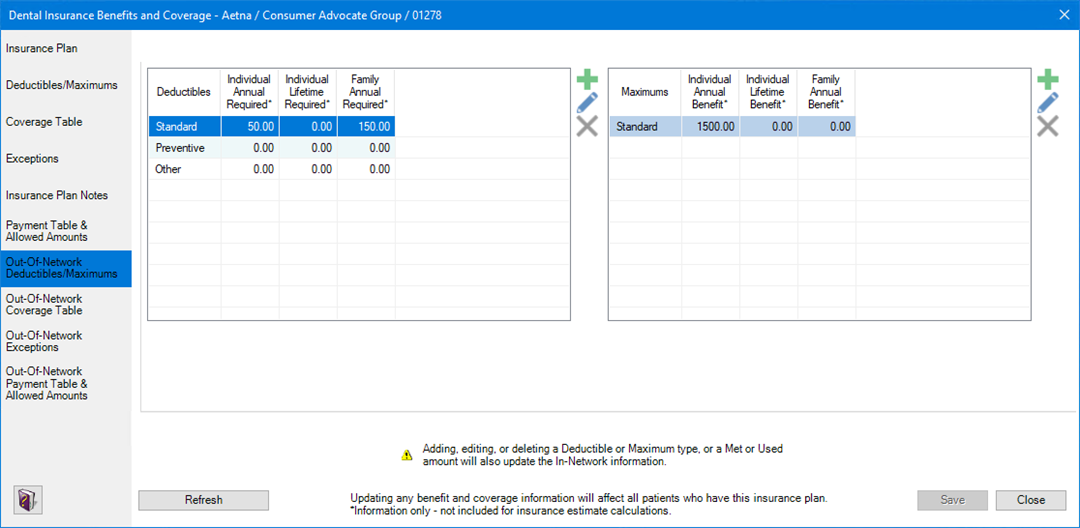Image resolution: width=1080 pixels, height=528 pixels.
Task: Open the Insurance Plan section
Action: (x=65, y=49)
